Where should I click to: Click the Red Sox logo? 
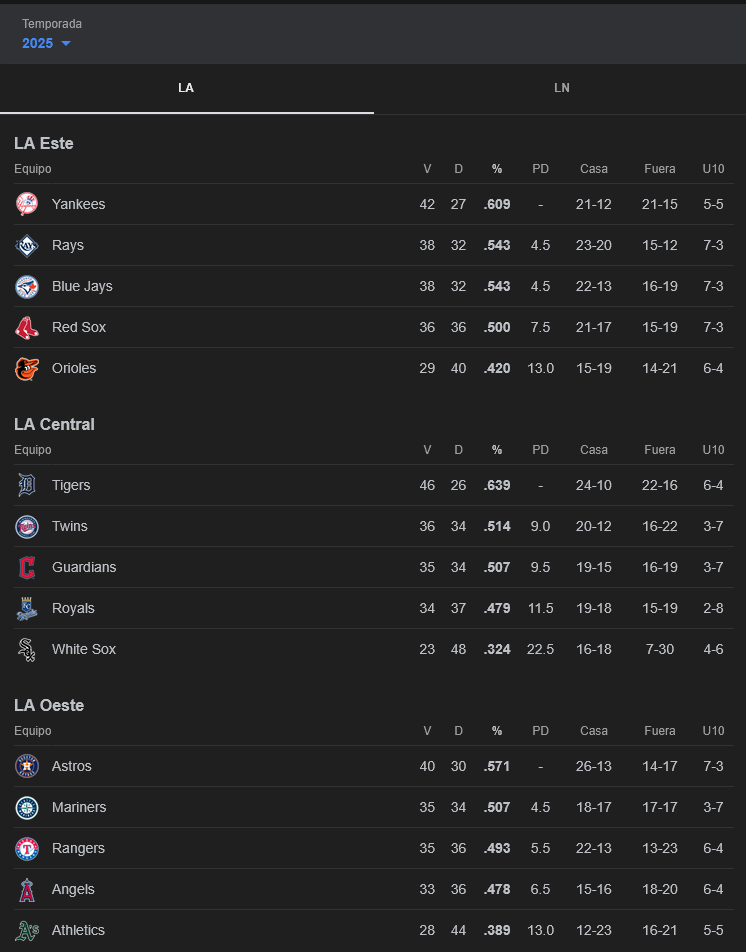point(27,328)
